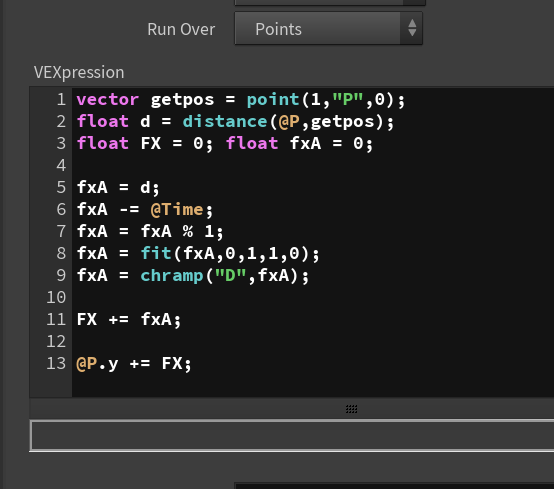Image resolution: width=554 pixels, height=489 pixels.
Task: Click code line 1 'vector getpos = point(1,"P",0);'
Action: pyautogui.click(x=241, y=100)
